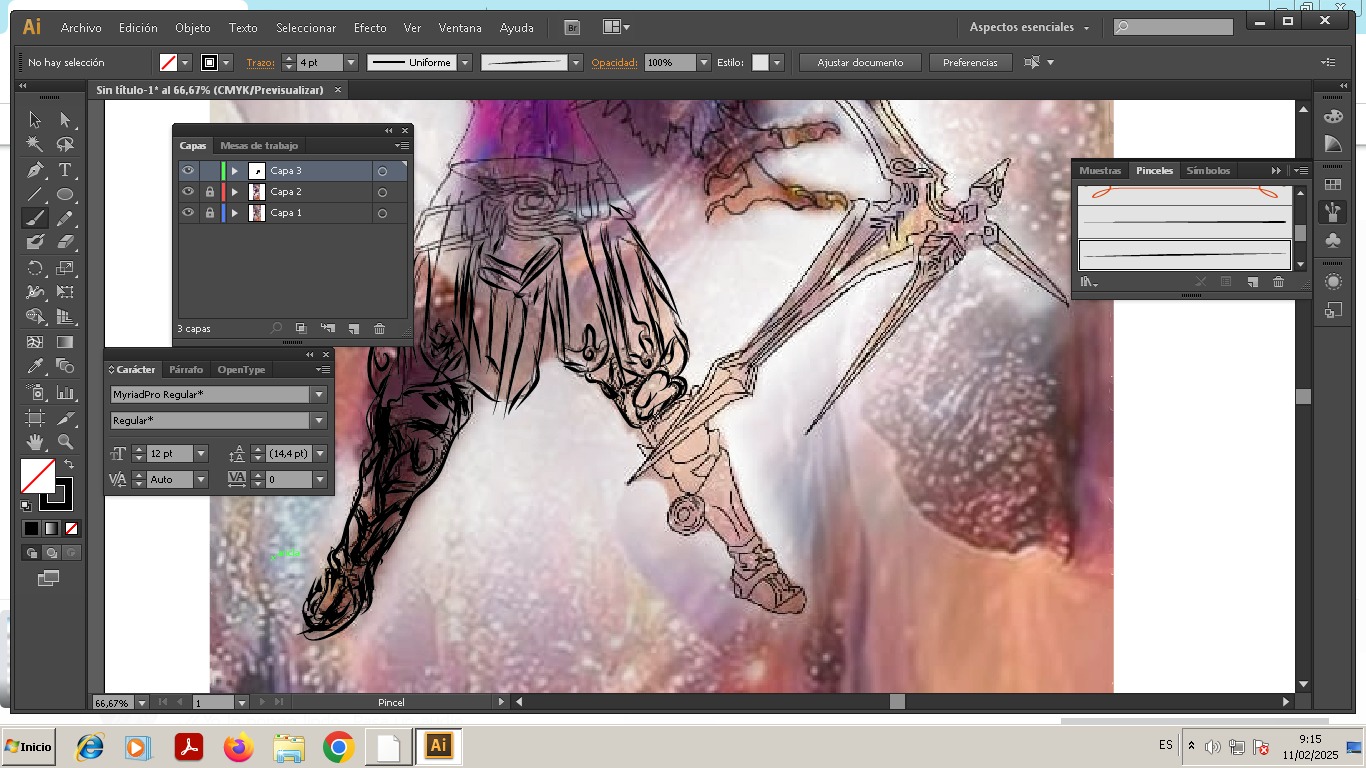This screenshot has height=768, width=1366.
Task: Select the Eraser tool
Action: [x=65, y=242]
